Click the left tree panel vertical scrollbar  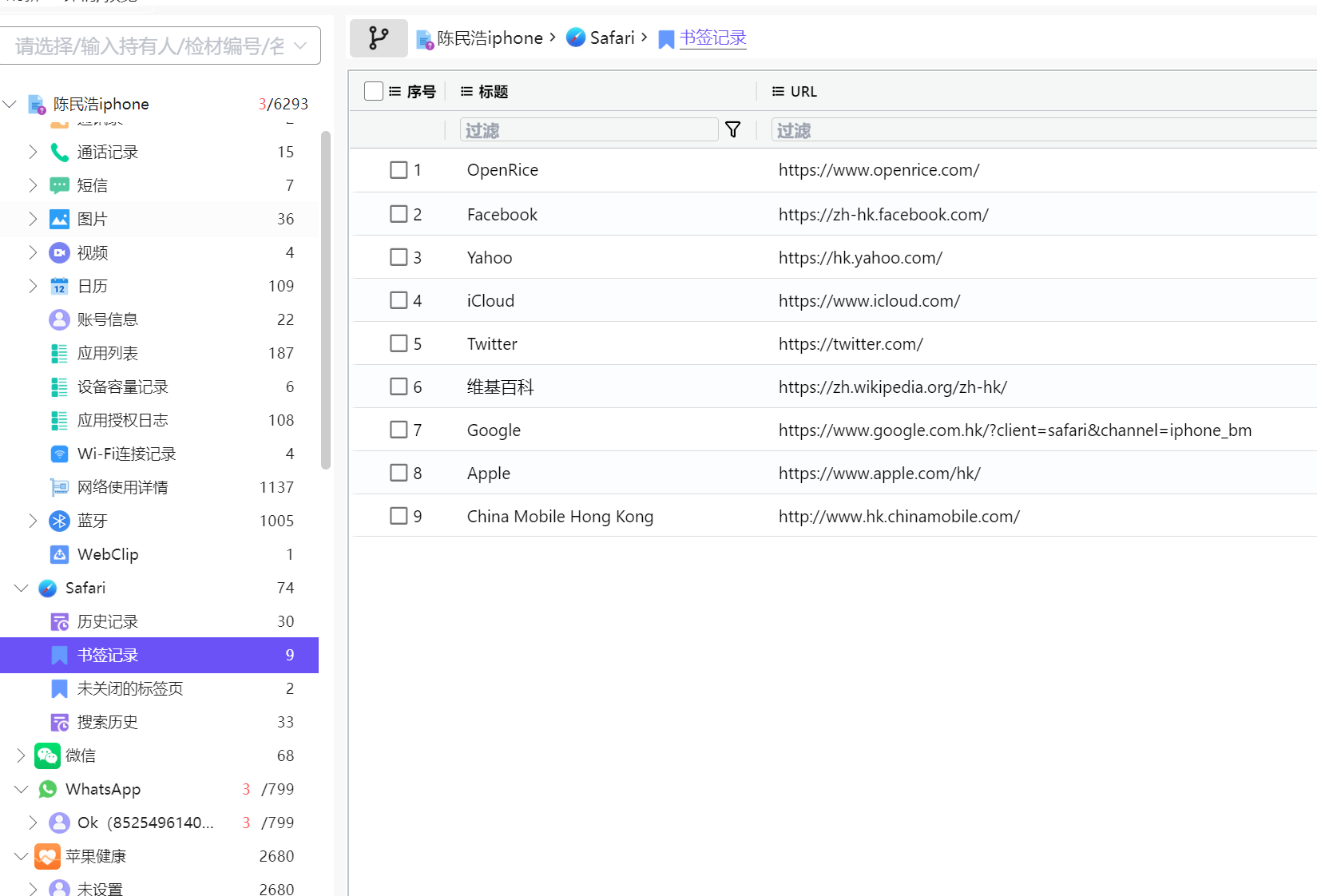click(325, 299)
